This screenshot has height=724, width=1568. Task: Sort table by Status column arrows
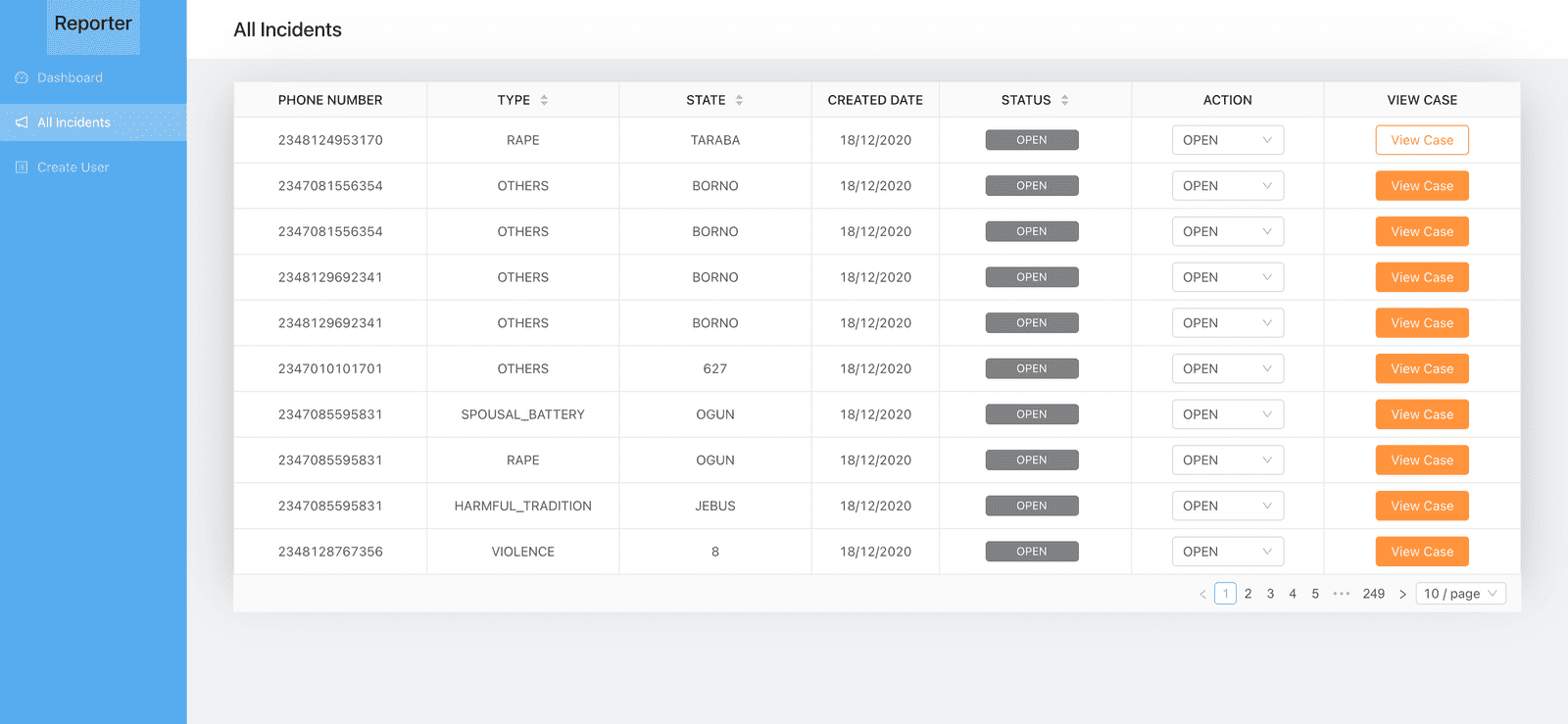coord(1064,100)
